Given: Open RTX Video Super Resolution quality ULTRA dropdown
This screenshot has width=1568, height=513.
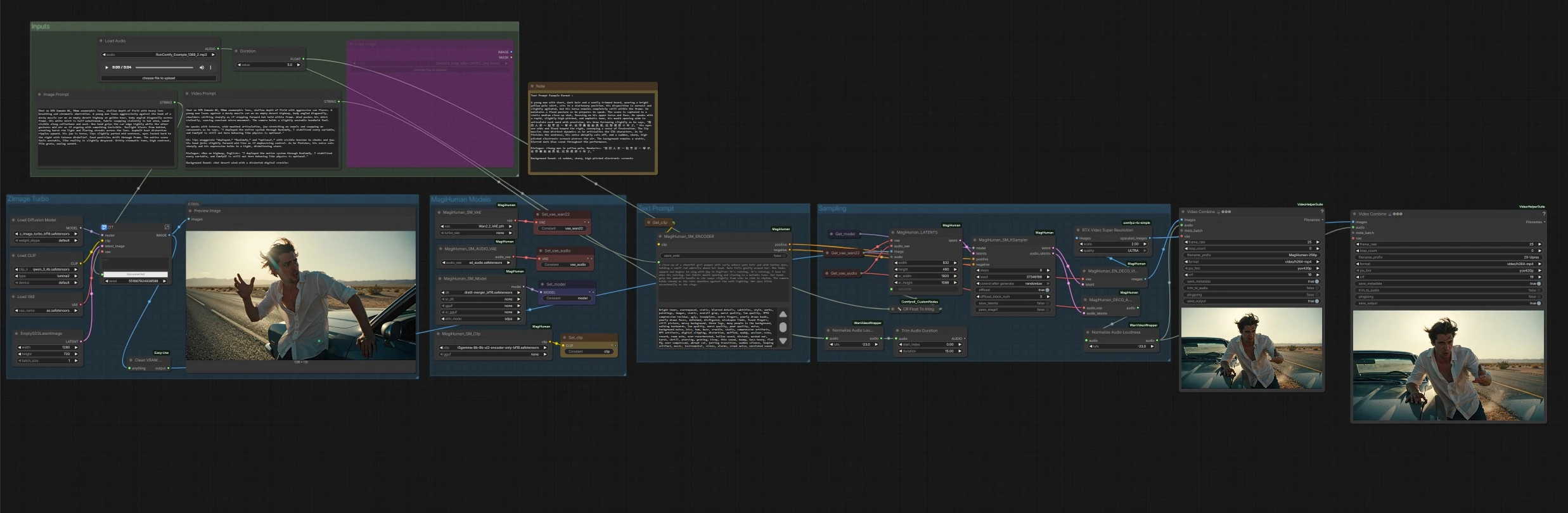Looking at the screenshot, I should tap(1114, 250).
